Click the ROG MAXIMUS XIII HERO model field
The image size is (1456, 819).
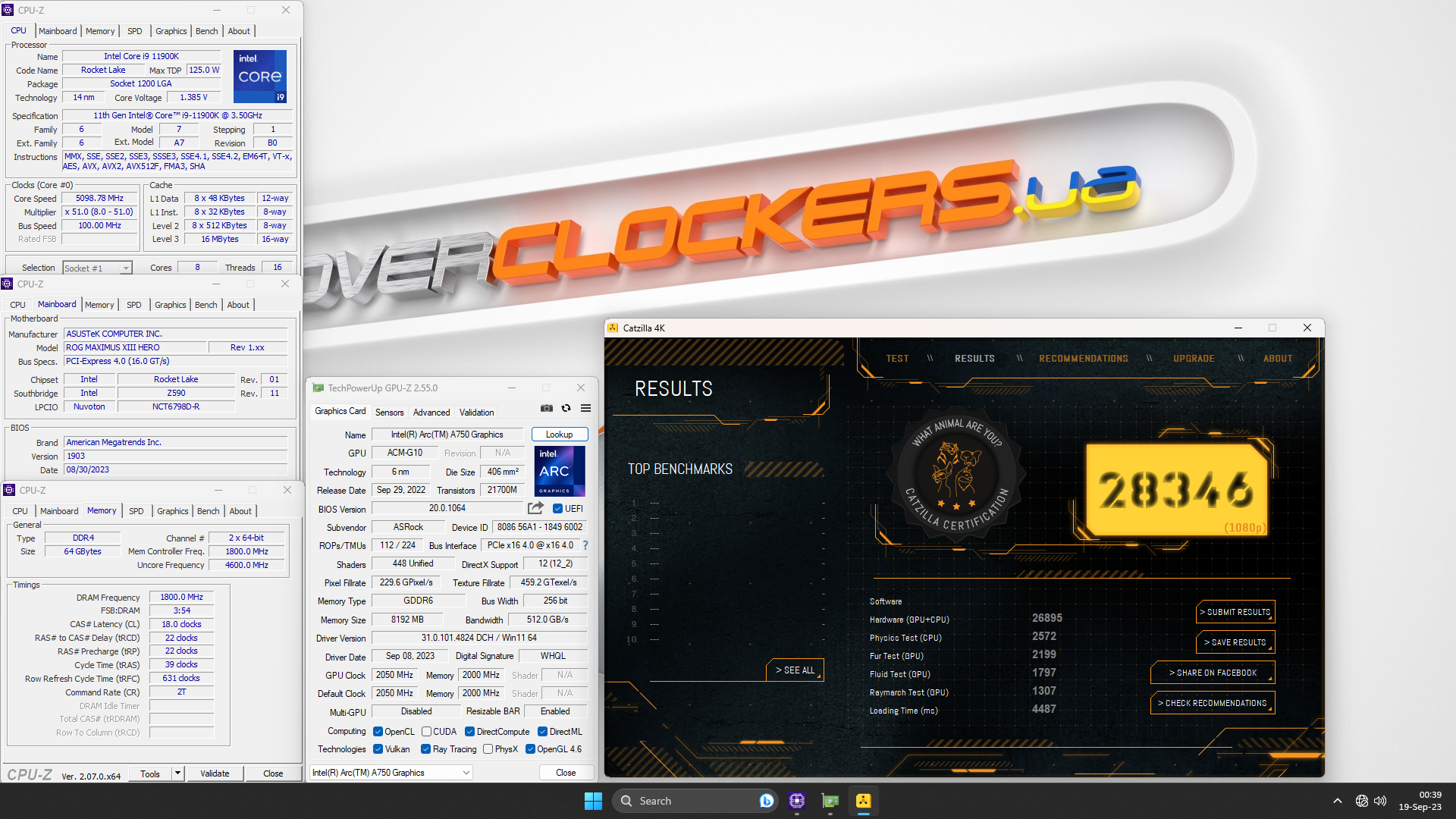(x=135, y=347)
